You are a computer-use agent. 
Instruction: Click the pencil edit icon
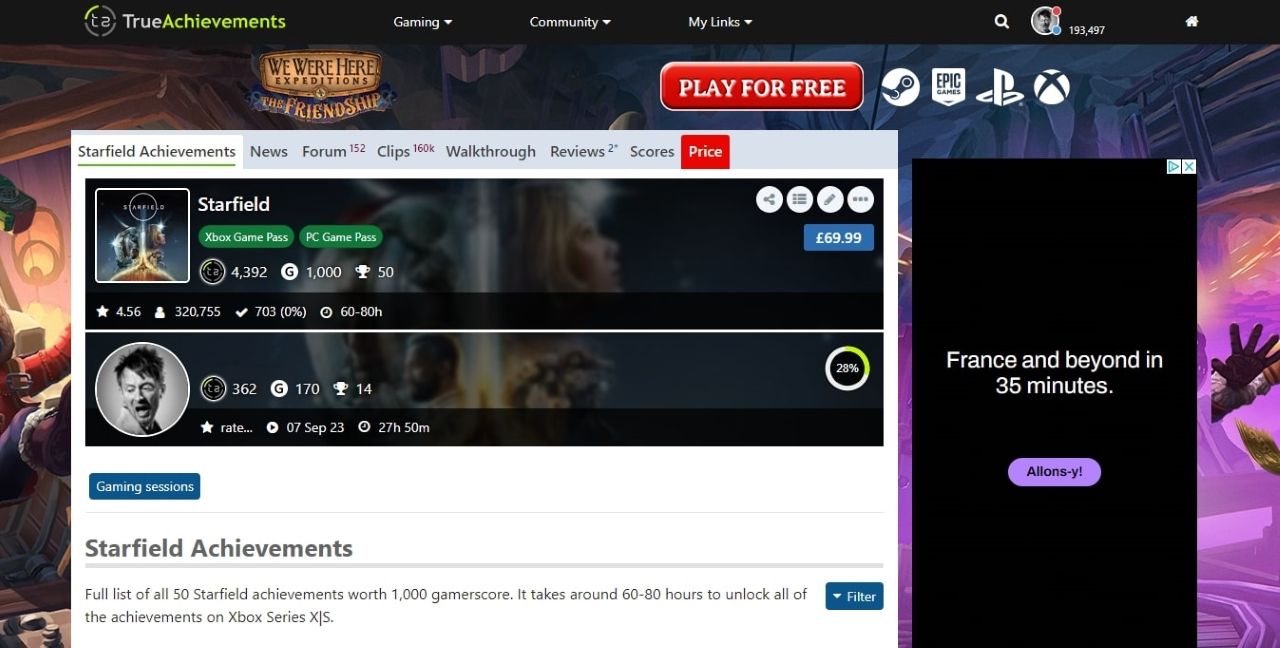[x=830, y=199]
